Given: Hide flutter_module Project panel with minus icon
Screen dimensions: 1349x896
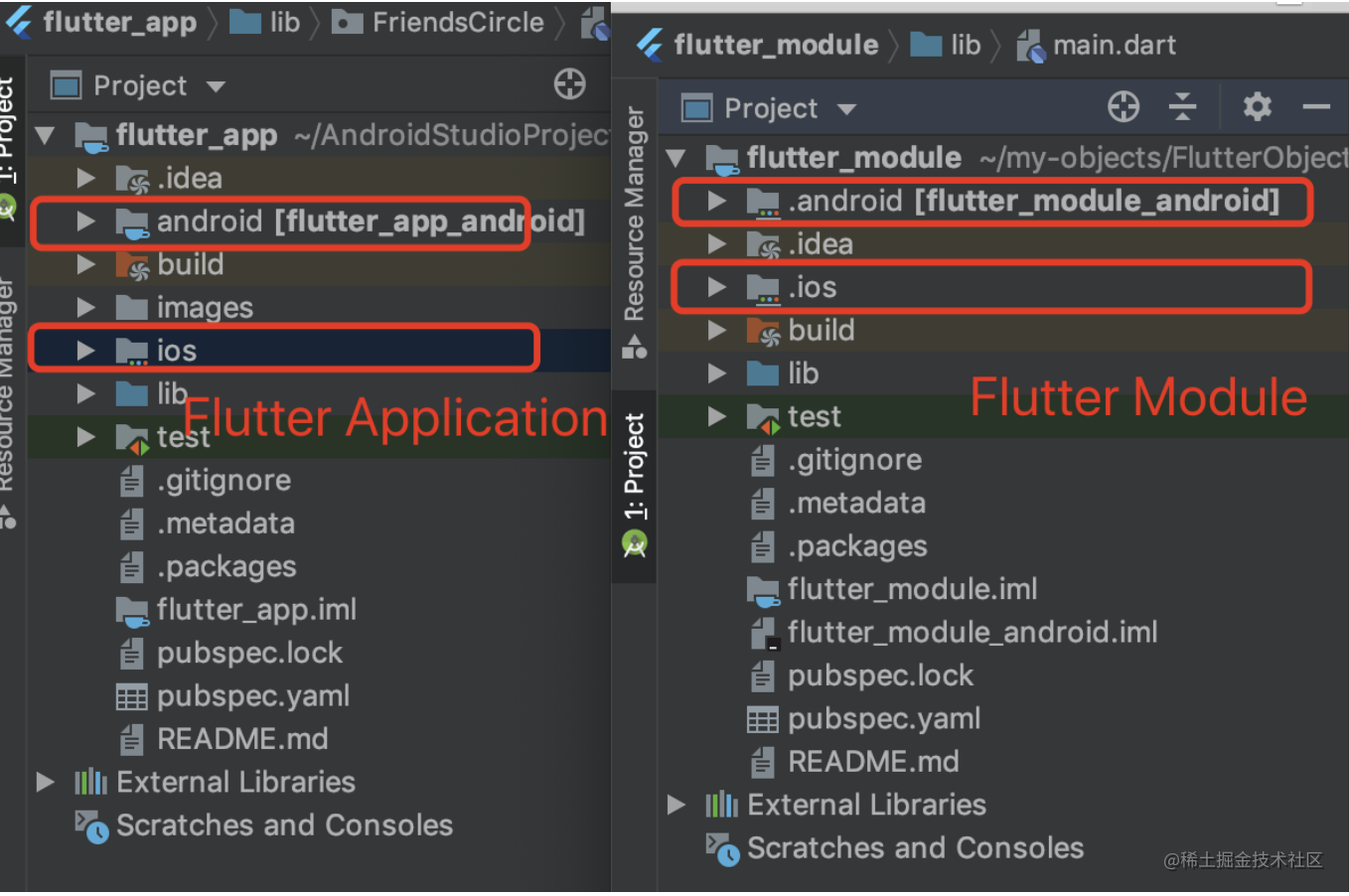Looking at the screenshot, I should pos(1316,106).
